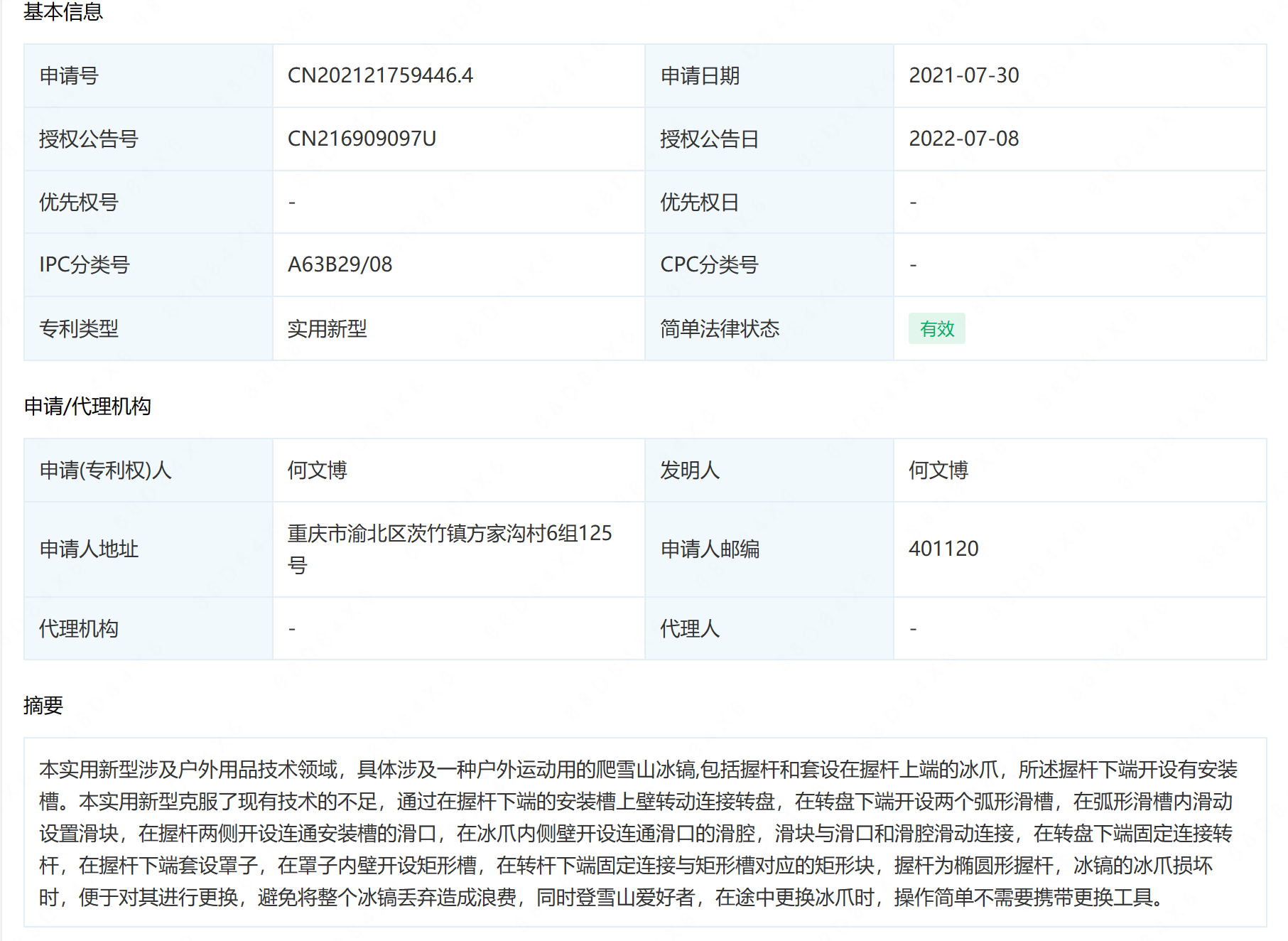Click the patent type value 实用新型
The image size is (1288, 941).
pos(327,328)
